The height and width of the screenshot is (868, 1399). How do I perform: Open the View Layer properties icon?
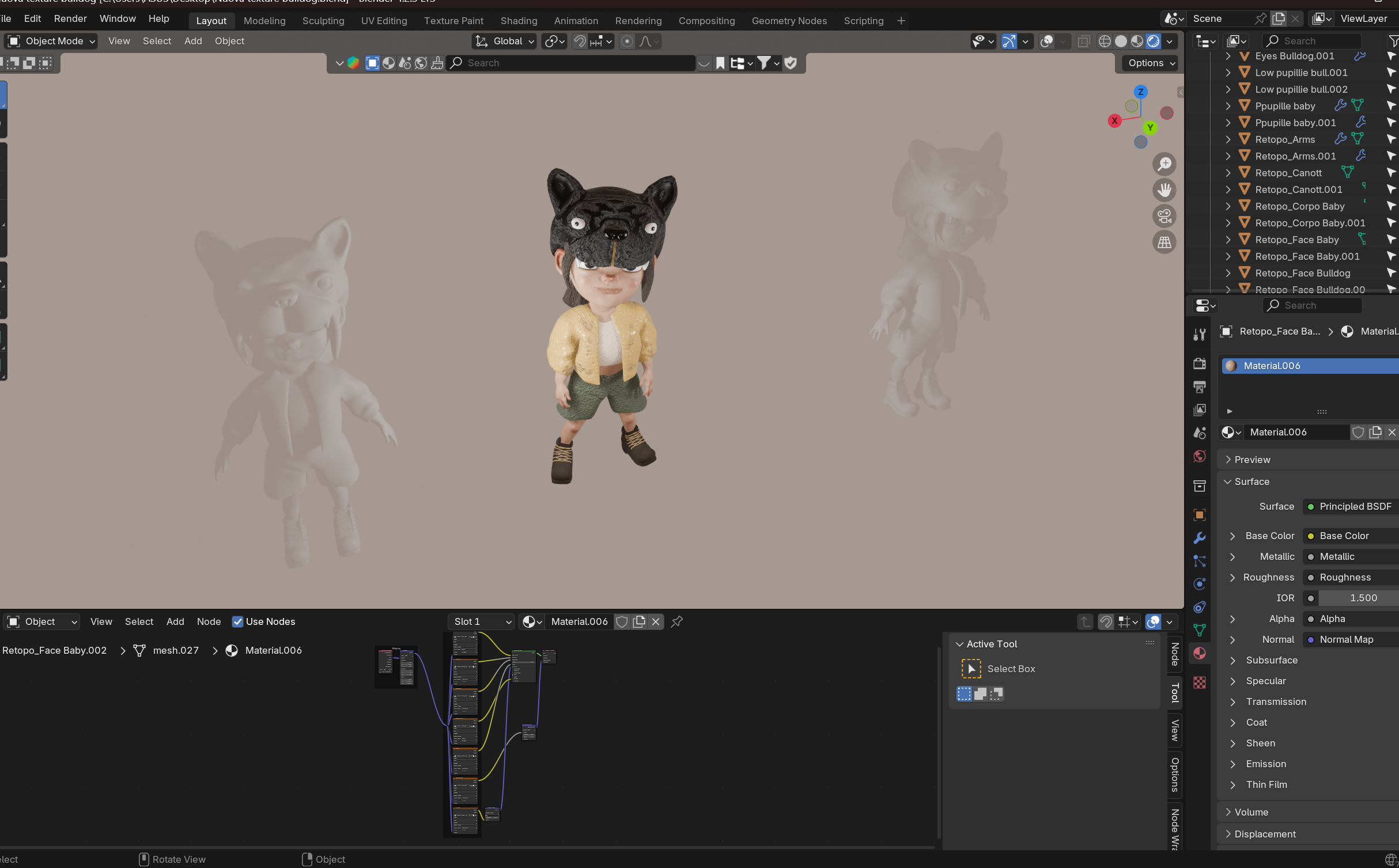pos(1200,410)
